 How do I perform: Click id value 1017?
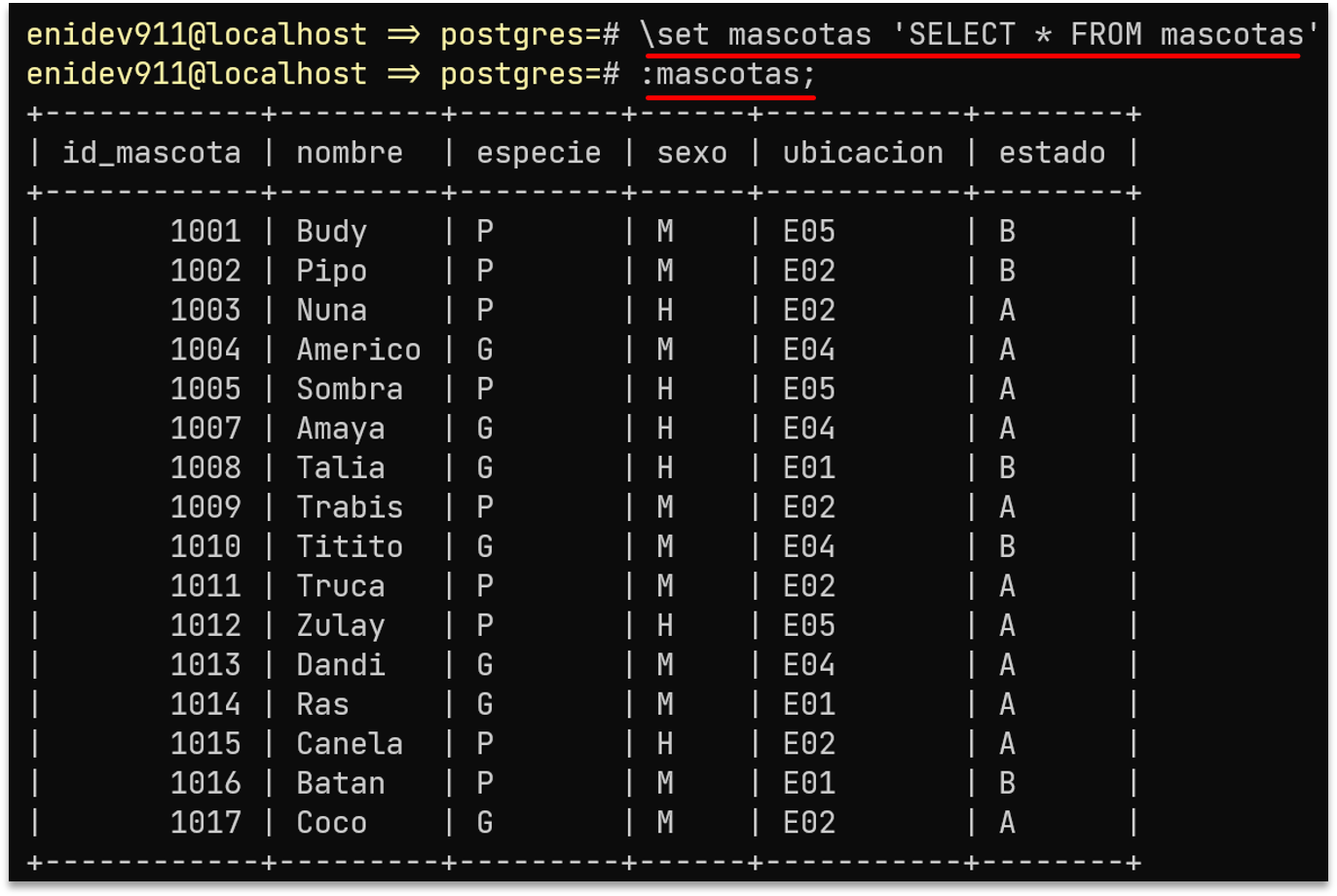pyautogui.click(x=205, y=822)
